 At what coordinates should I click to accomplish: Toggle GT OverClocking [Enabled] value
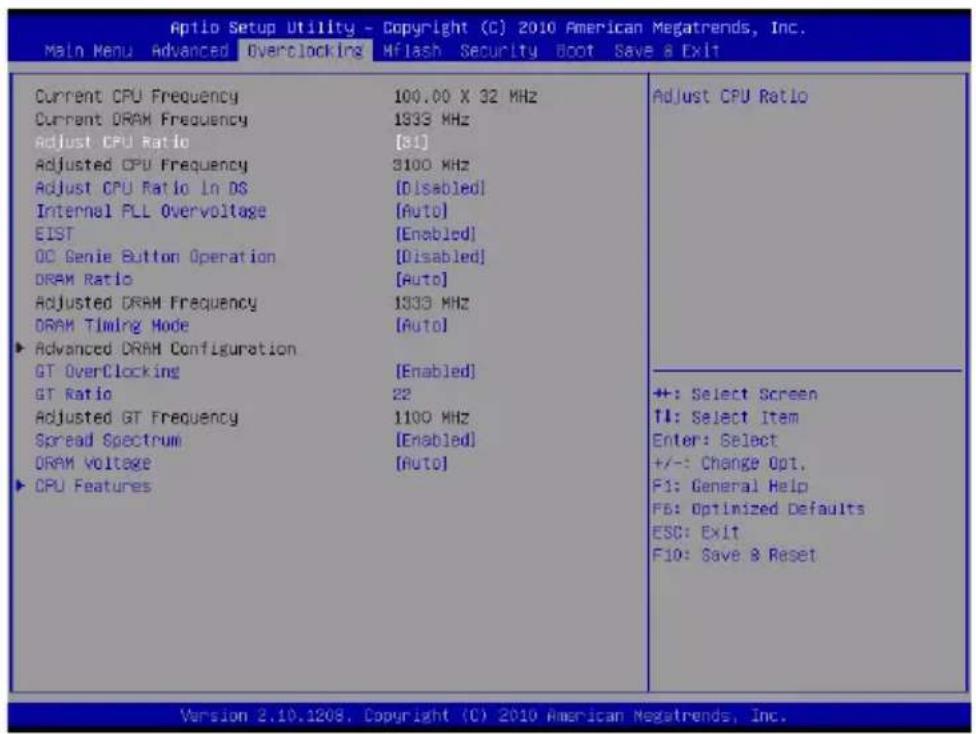[x=436, y=372]
